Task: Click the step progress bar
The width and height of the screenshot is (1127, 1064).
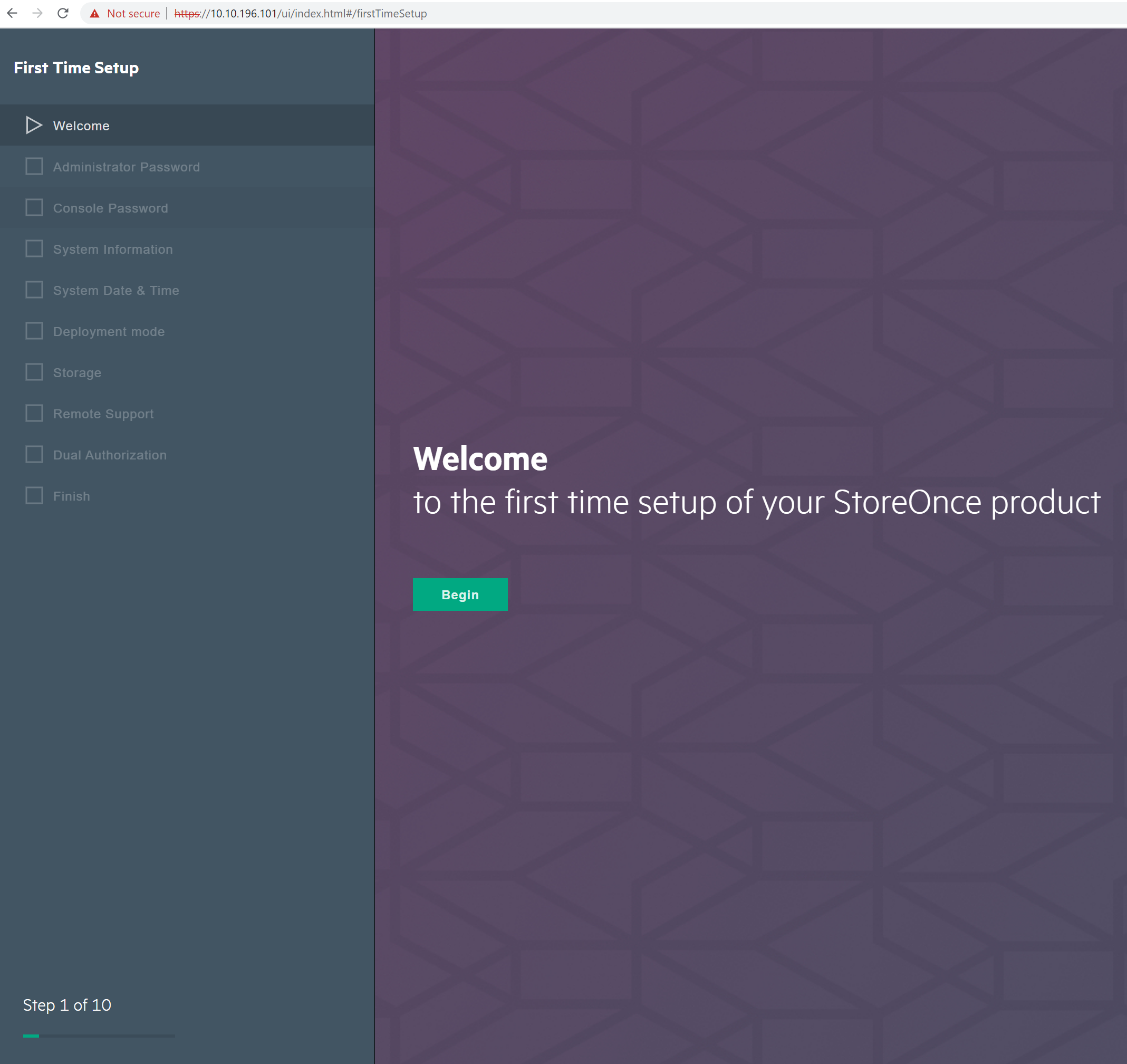Action: (x=99, y=1036)
